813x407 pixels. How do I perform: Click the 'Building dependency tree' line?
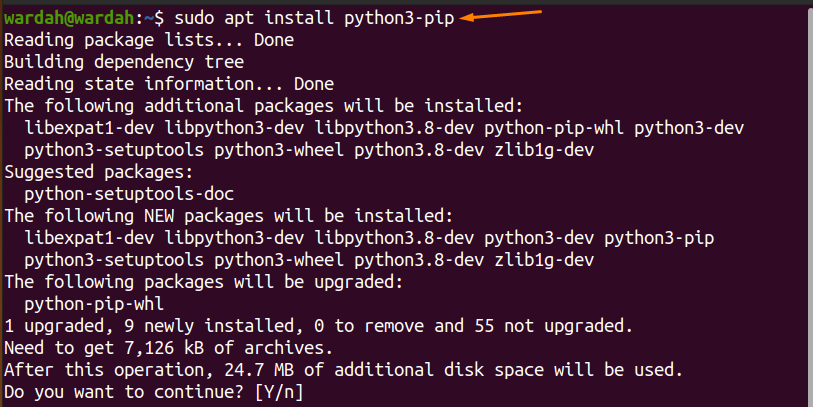coord(124,62)
